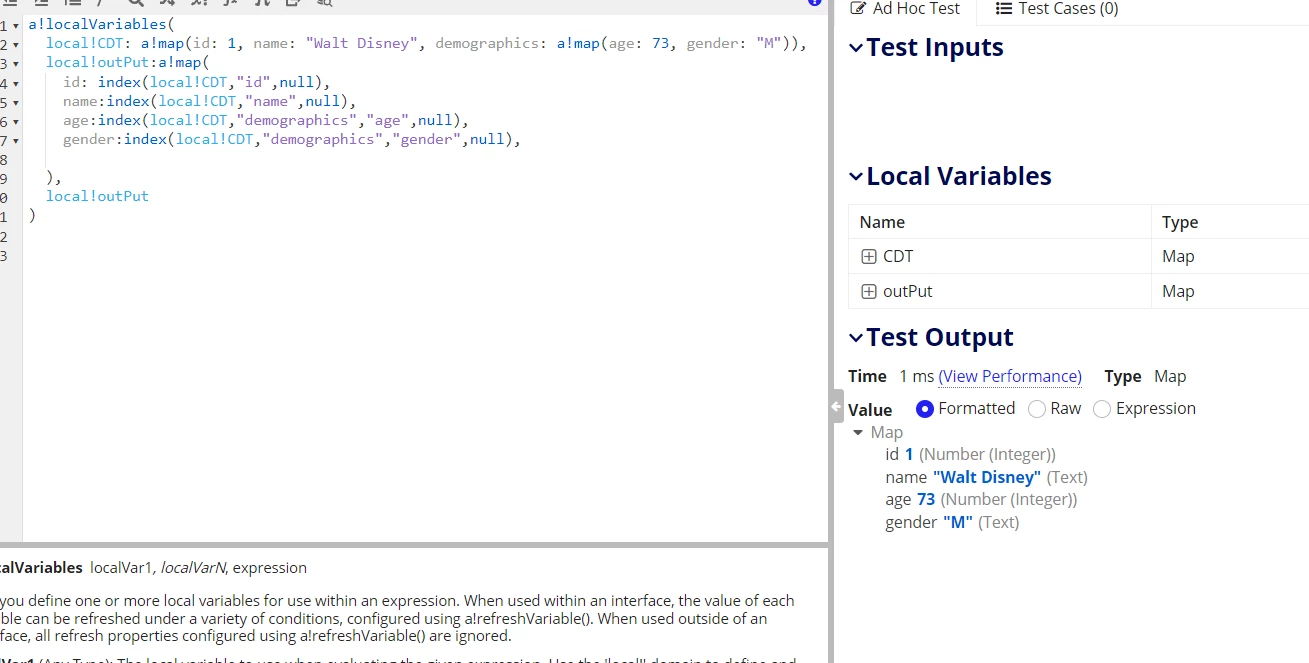Place cursor on "Walt Disney" string in code

(362, 44)
